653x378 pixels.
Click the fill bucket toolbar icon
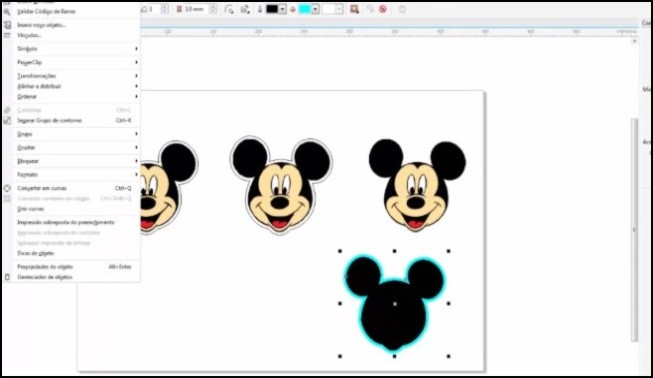point(293,9)
